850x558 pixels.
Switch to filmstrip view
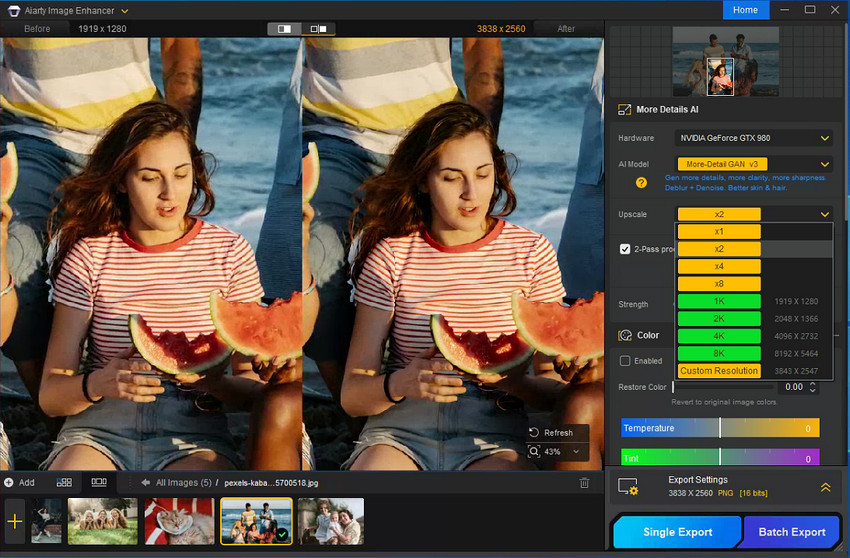pos(99,482)
